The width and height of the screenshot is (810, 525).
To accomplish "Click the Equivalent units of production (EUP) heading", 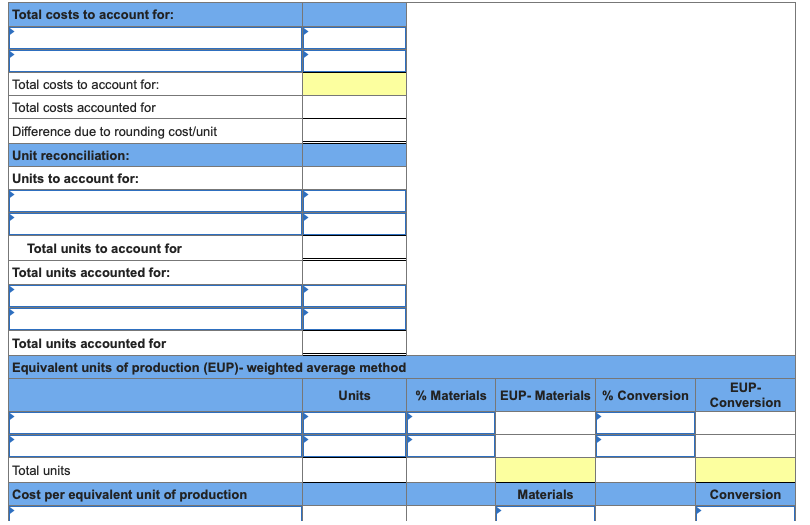I will click(x=209, y=367).
